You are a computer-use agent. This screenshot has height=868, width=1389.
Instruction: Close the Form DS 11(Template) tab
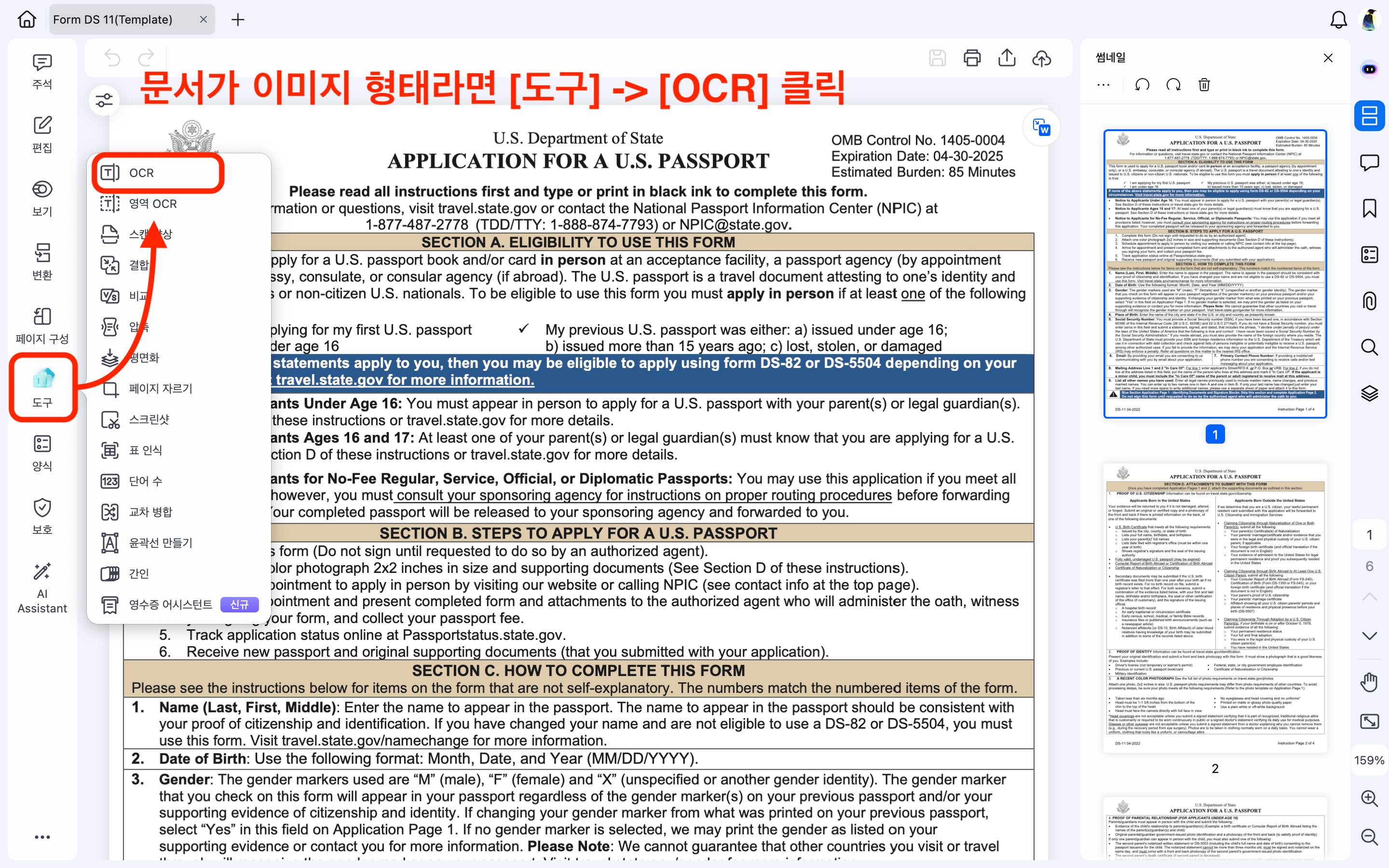pyautogui.click(x=203, y=19)
